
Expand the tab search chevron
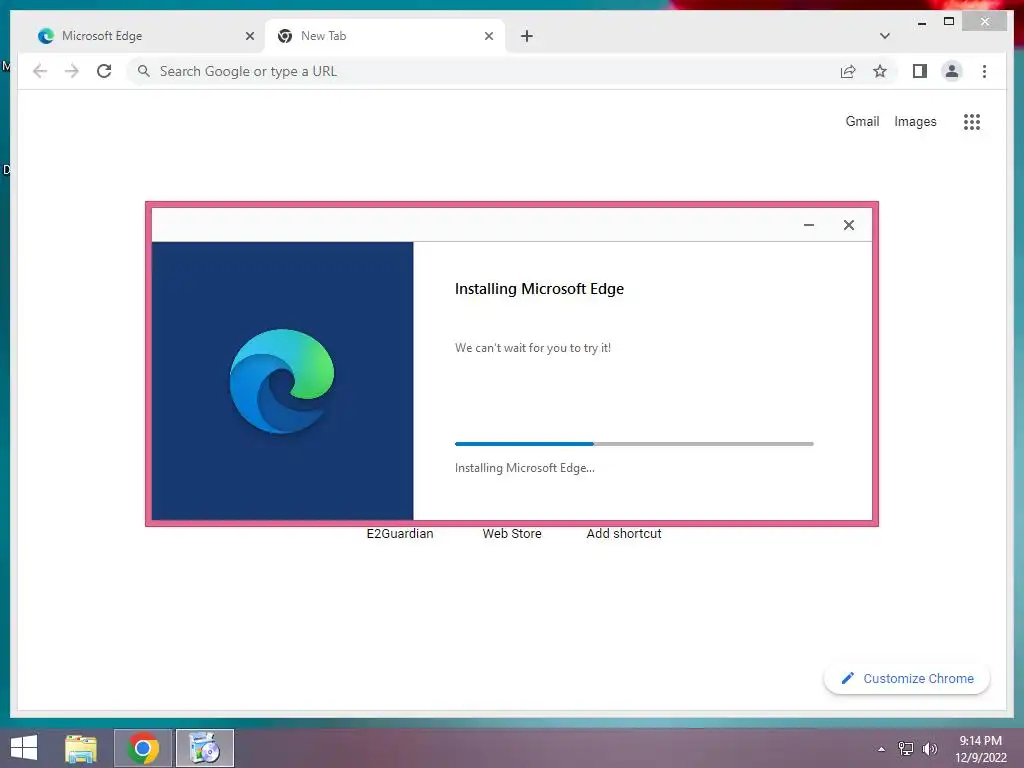click(884, 36)
